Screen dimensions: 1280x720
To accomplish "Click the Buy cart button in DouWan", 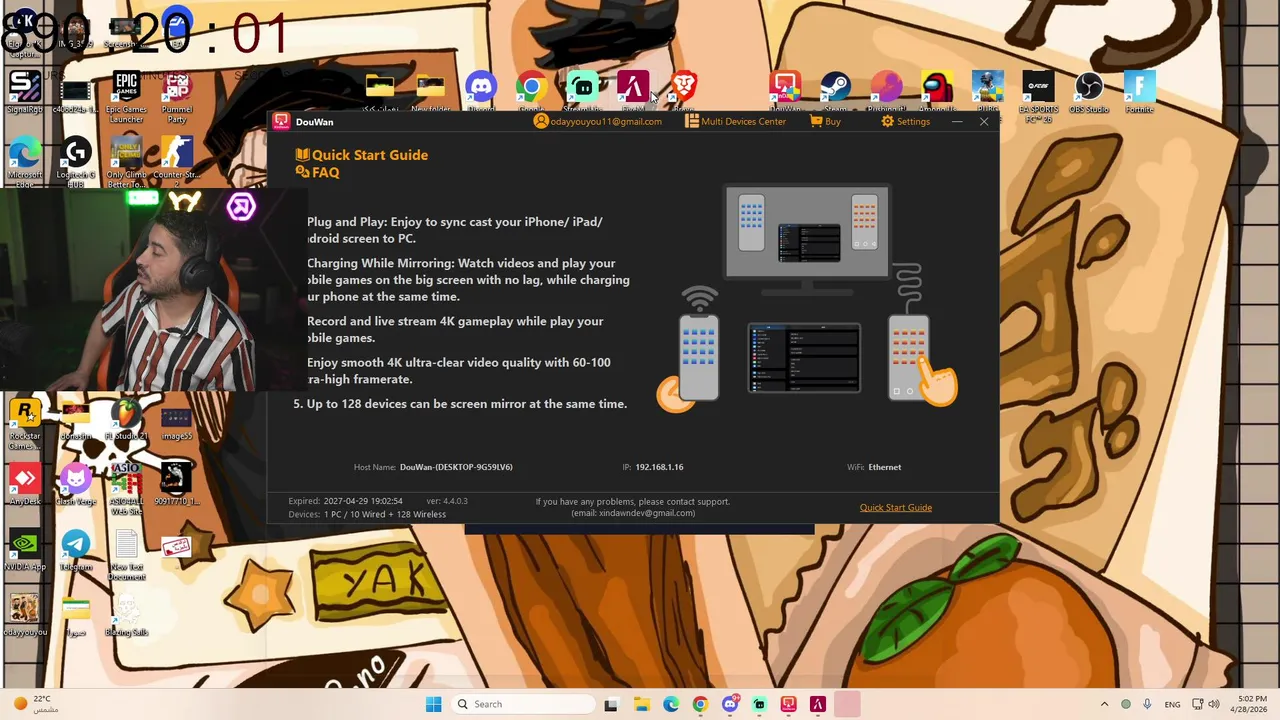I will coord(825,121).
